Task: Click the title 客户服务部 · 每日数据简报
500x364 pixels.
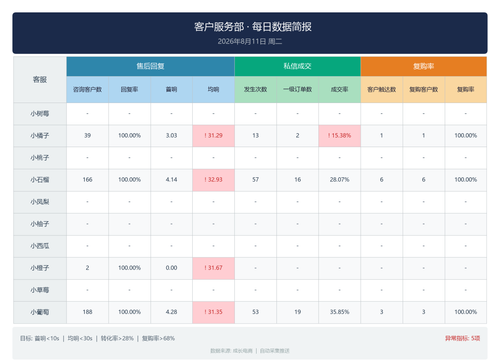Action: [253, 27]
